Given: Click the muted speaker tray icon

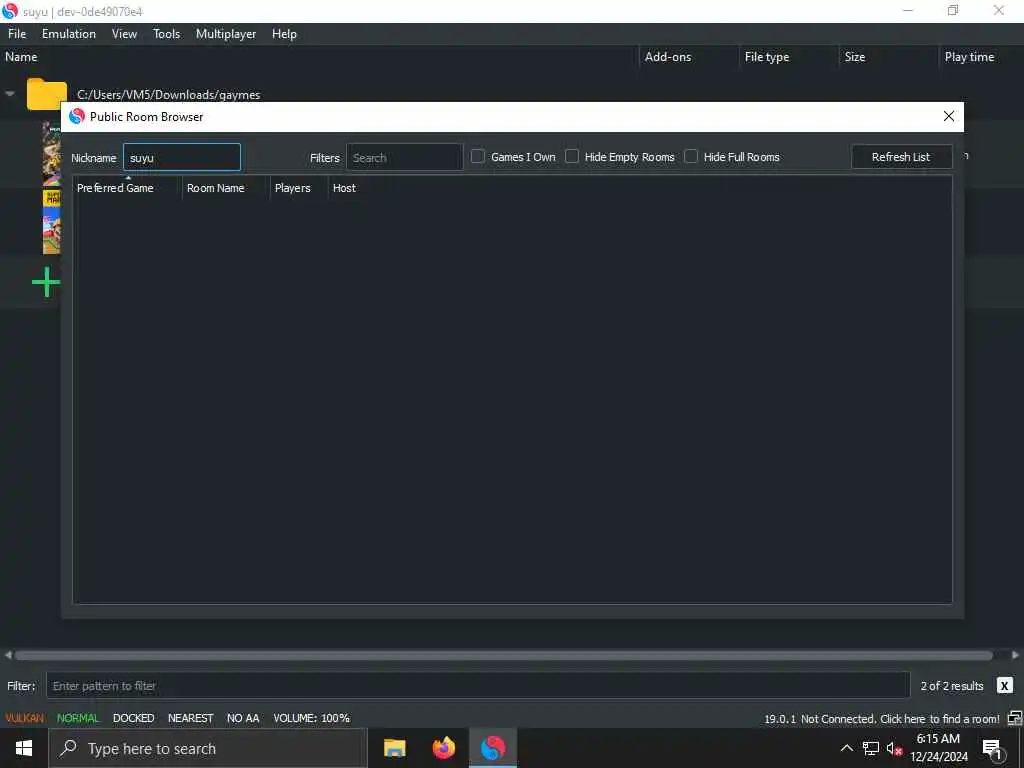Looking at the screenshot, I should coord(894,749).
